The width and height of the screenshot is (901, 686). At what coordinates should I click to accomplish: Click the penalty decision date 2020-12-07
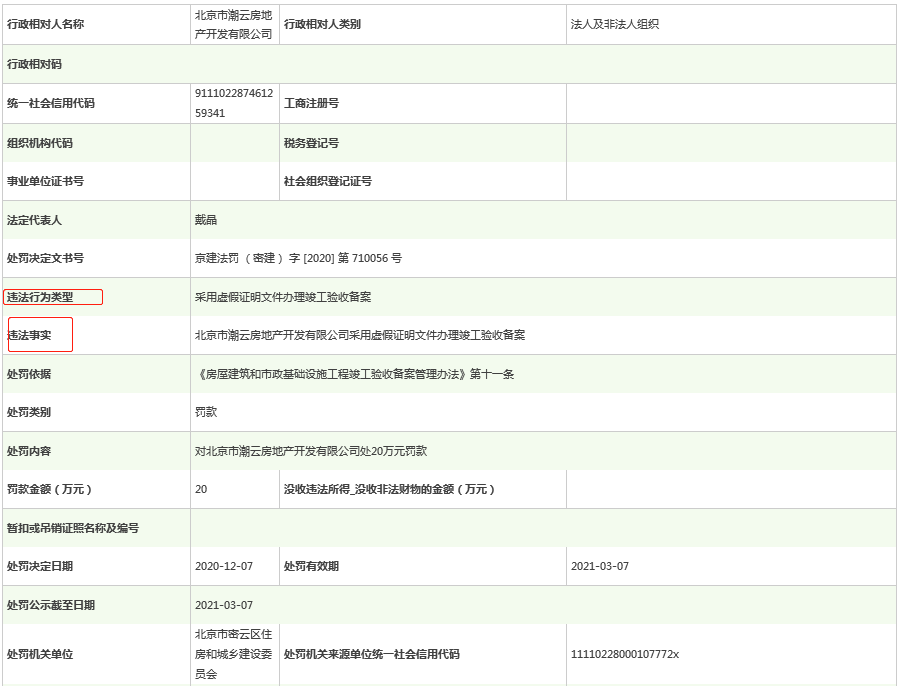224,566
